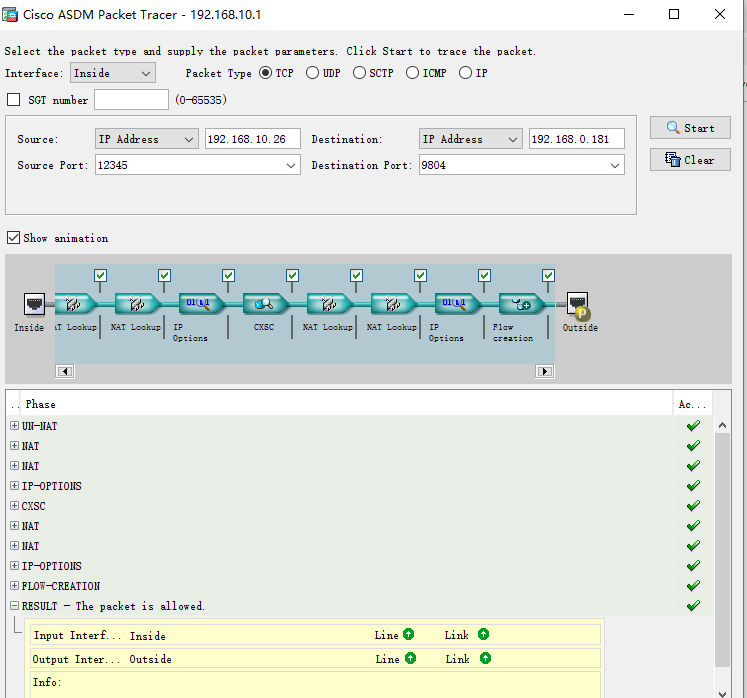Click the scrollbar down arrow in results
Image resolution: width=747 pixels, height=698 pixels.
[x=722, y=693]
